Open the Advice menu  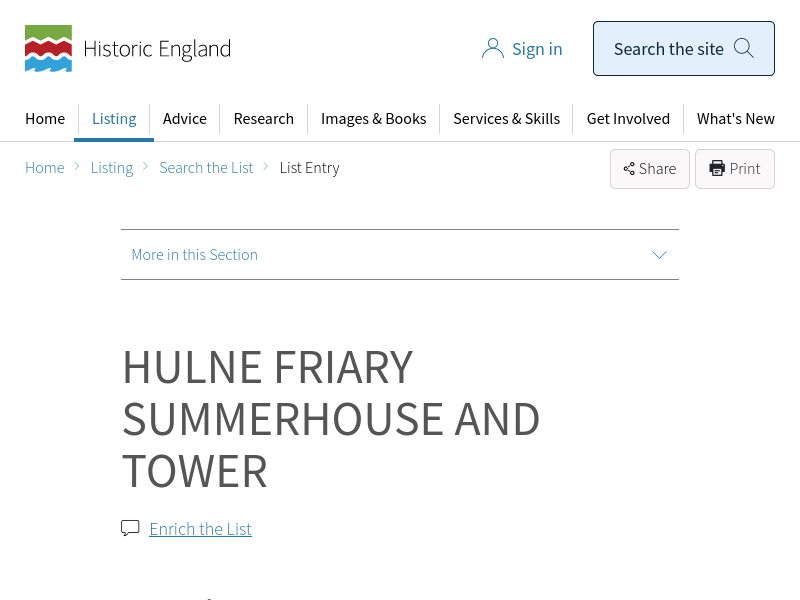(x=185, y=119)
